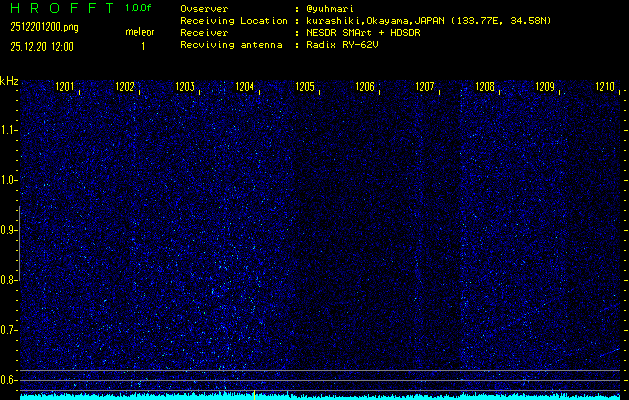Click the kHz axis unit label
This screenshot has width=629, height=400.
(9, 81)
